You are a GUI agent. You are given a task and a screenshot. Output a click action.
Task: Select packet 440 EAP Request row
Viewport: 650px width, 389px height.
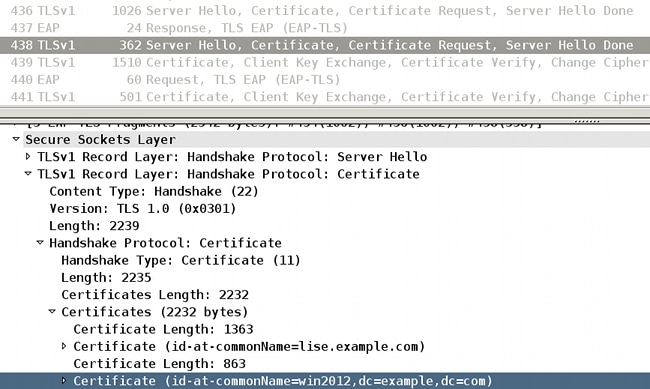pos(325,79)
